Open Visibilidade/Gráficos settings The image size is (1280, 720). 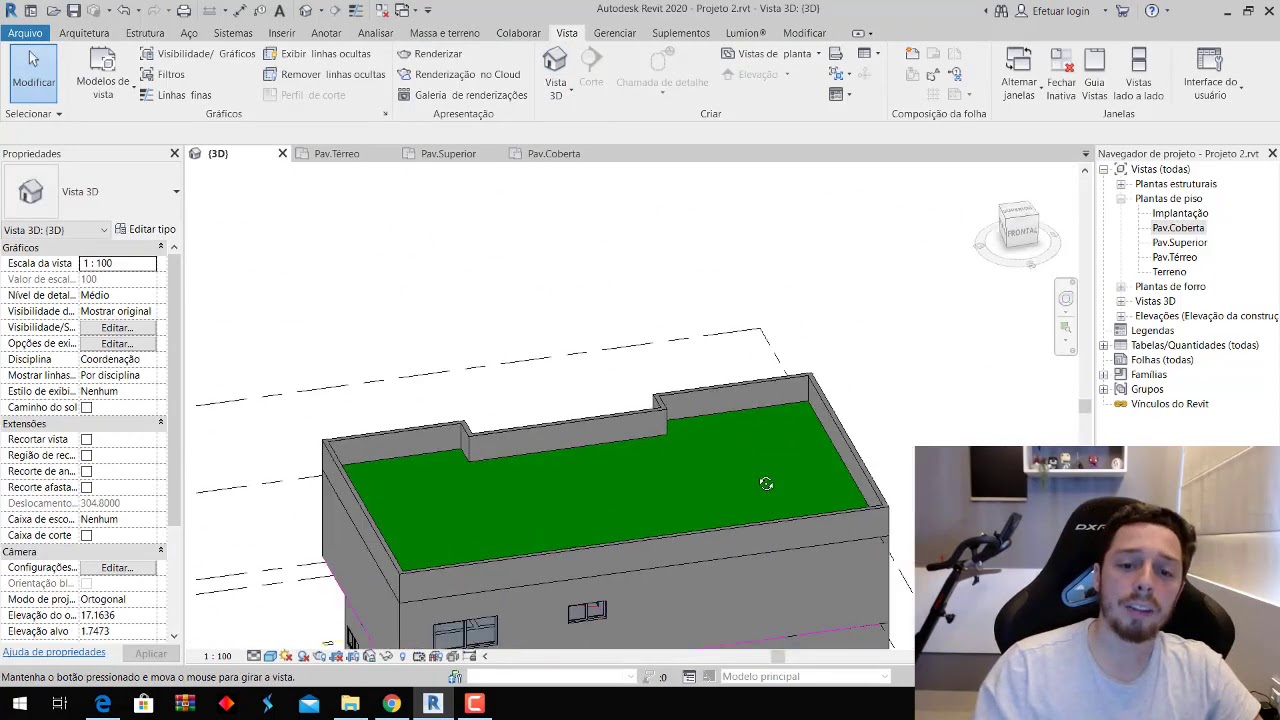[198, 54]
